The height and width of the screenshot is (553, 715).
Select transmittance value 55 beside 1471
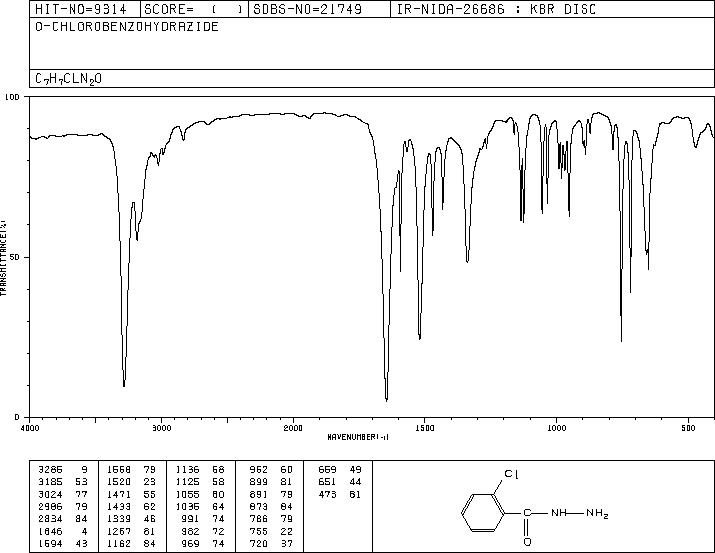pyautogui.click(x=150, y=494)
